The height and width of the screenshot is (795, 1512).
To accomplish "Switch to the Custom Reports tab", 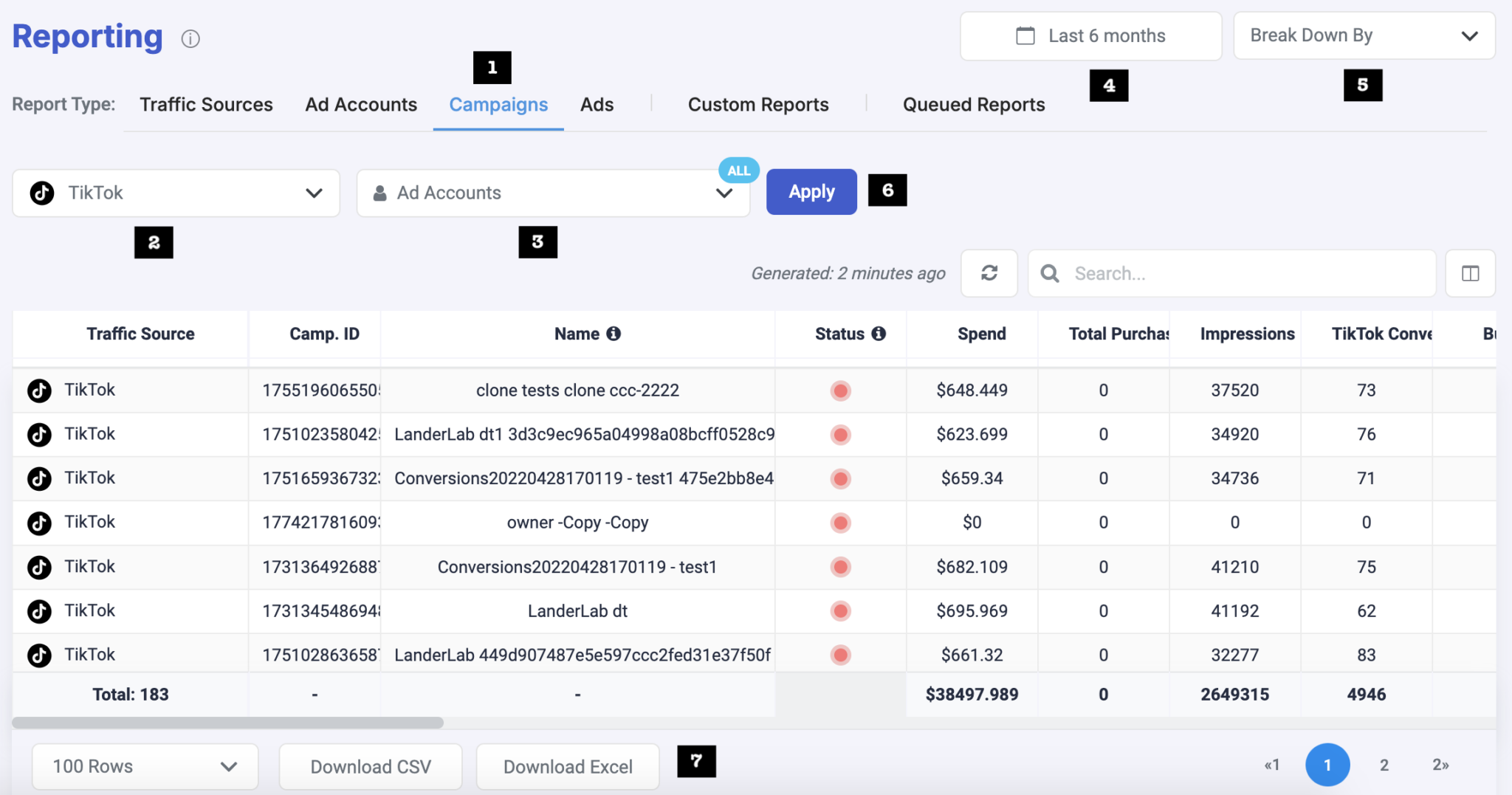I will (x=757, y=104).
